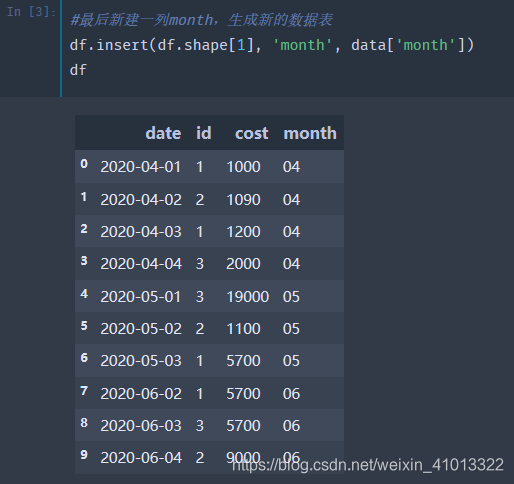Click the 'id' column header
Image resolution: width=514 pixels, height=484 pixels.
(204, 133)
